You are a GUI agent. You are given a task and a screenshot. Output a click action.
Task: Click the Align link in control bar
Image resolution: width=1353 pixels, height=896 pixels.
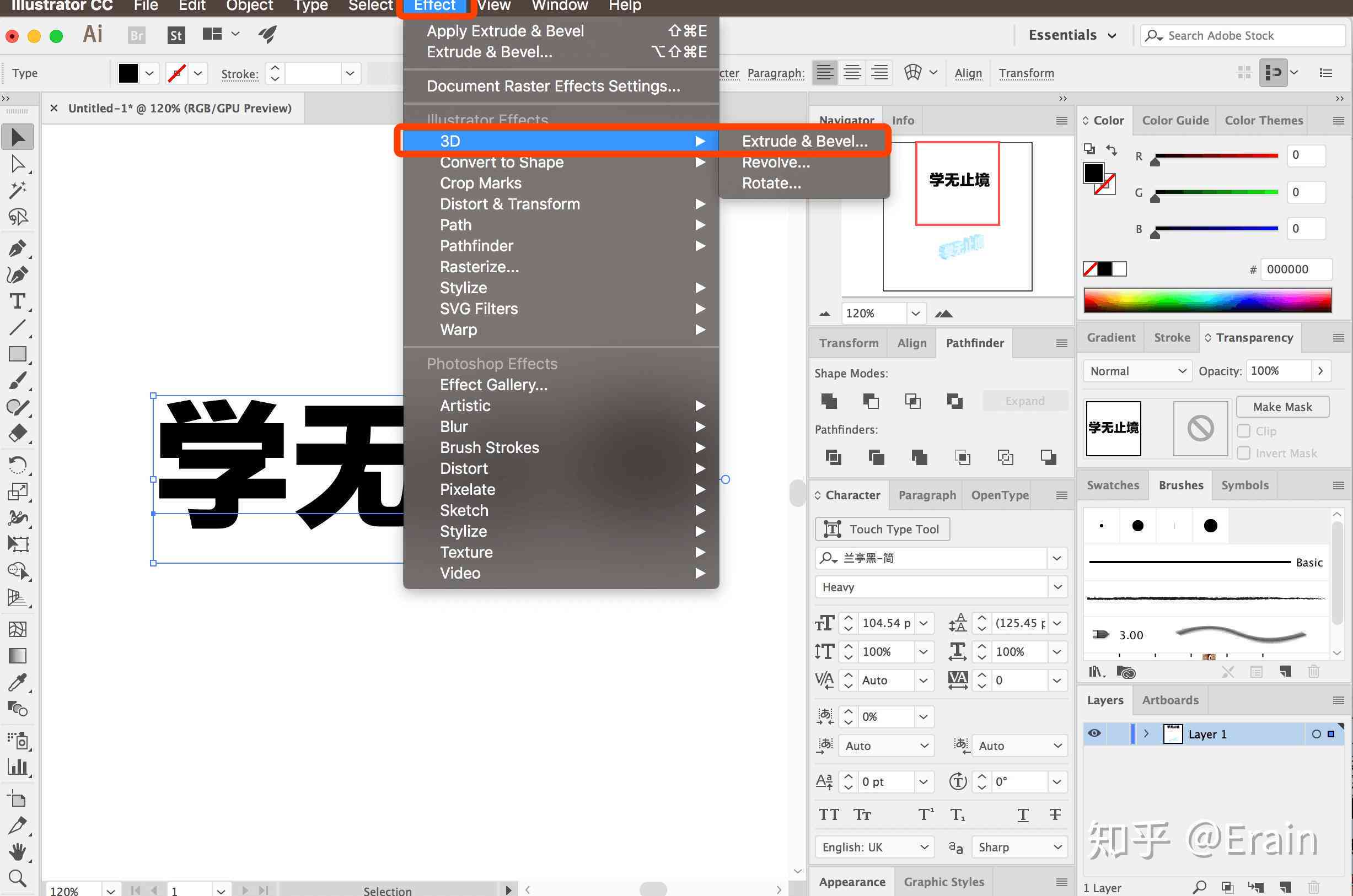point(968,73)
